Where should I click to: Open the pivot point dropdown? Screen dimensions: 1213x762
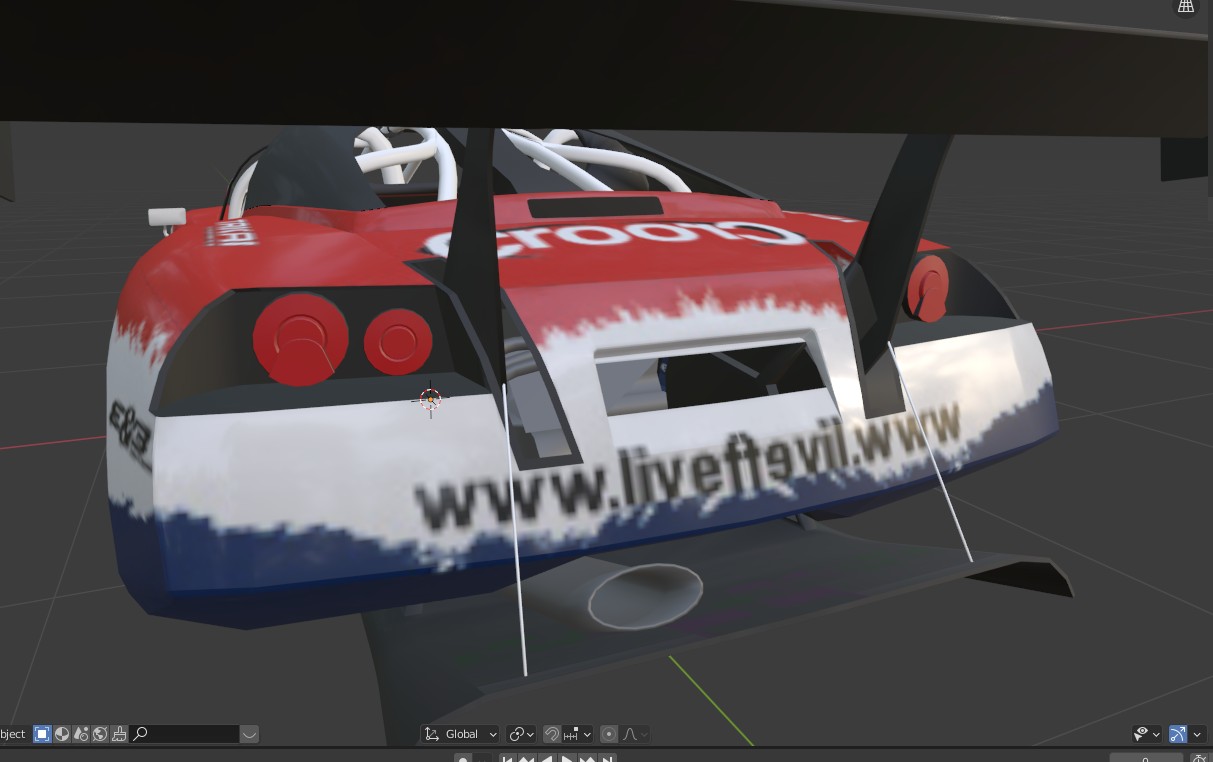point(521,734)
